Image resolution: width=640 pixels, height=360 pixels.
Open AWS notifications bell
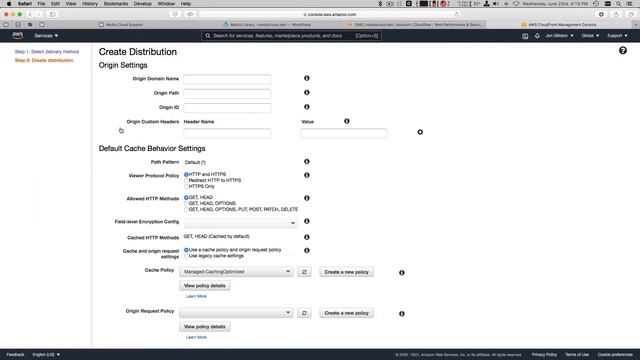[x=537, y=36]
